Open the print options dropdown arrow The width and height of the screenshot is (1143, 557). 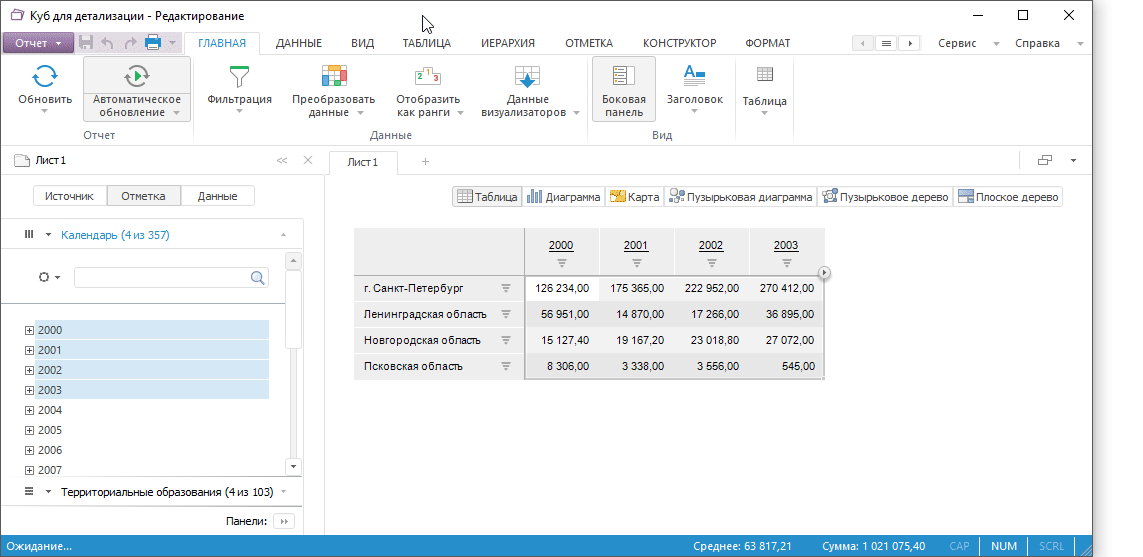click(172, 43)
